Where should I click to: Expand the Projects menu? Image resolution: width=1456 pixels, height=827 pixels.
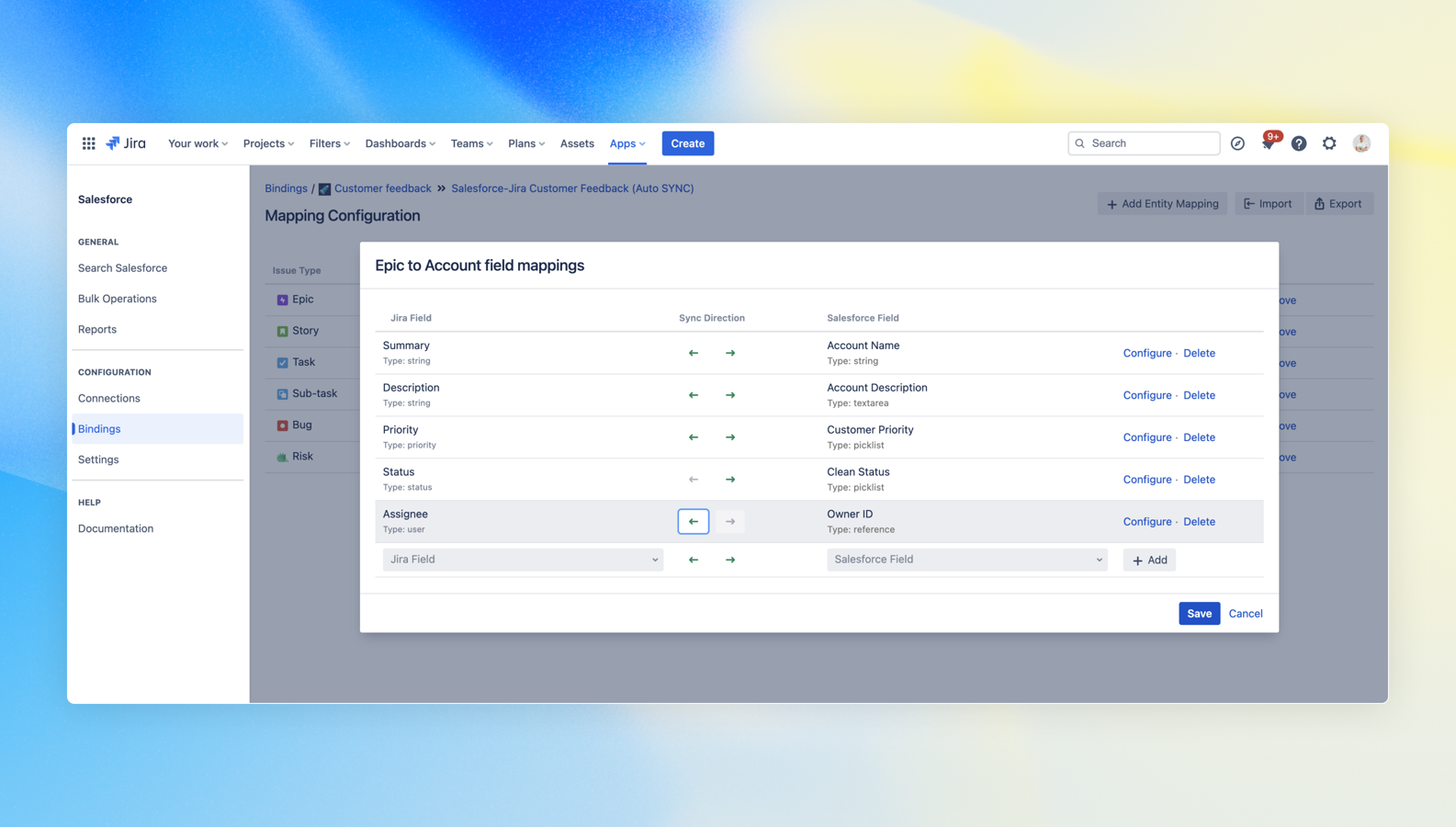268,143
